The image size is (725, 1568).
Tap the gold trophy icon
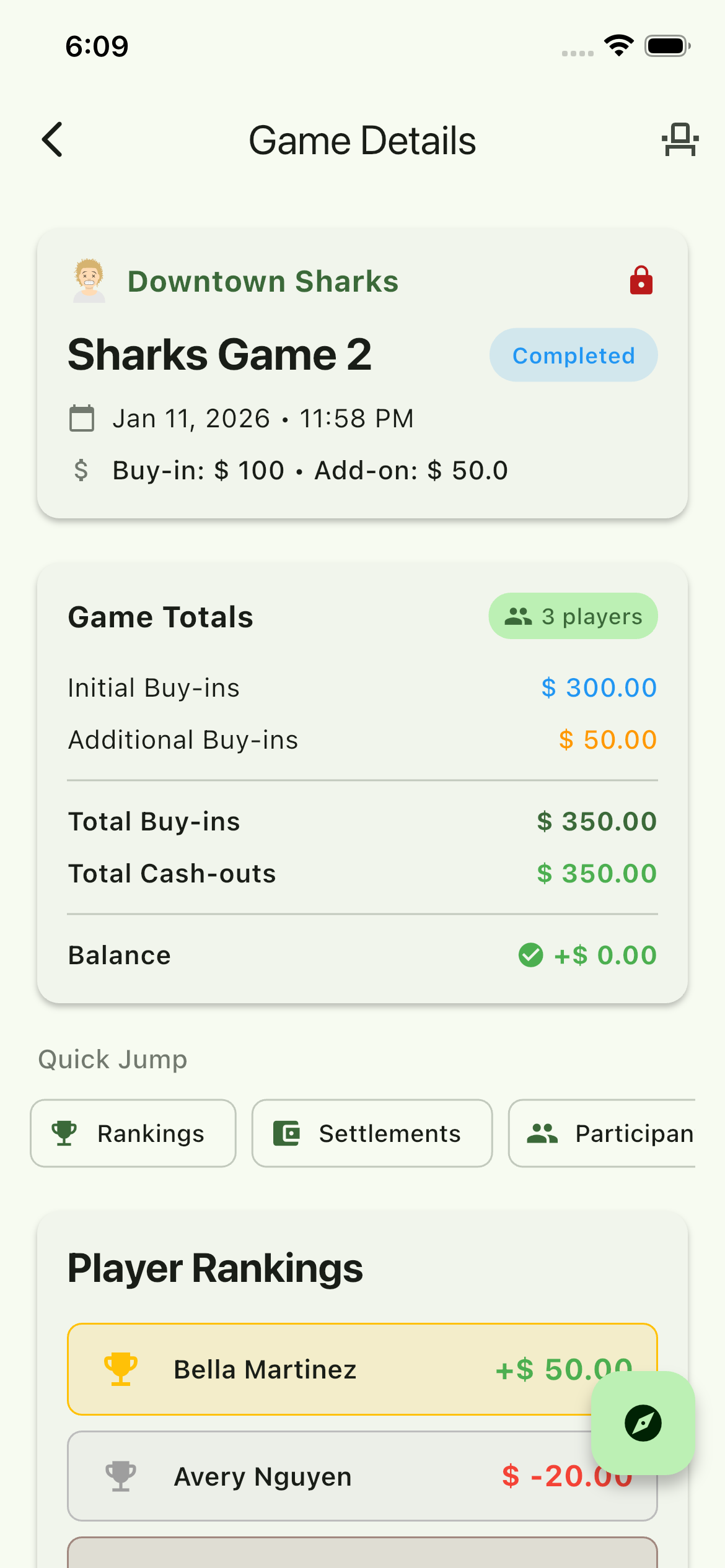pos(121,1369)
